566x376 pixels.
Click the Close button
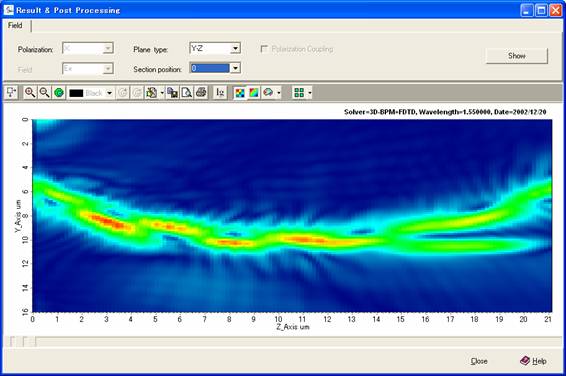[x=479, y=361]
